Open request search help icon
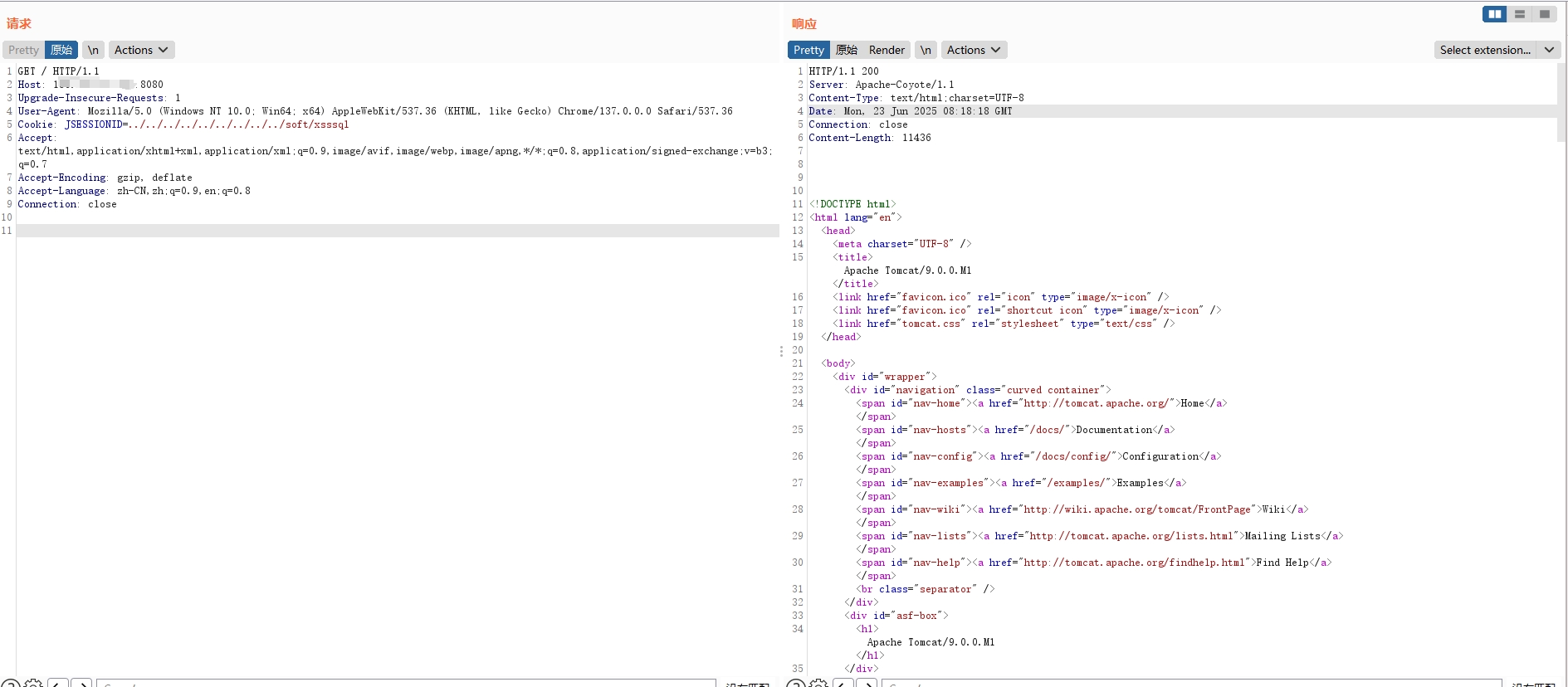The image size is (1568, 687). pyautogui.click(x=11, y=684)
